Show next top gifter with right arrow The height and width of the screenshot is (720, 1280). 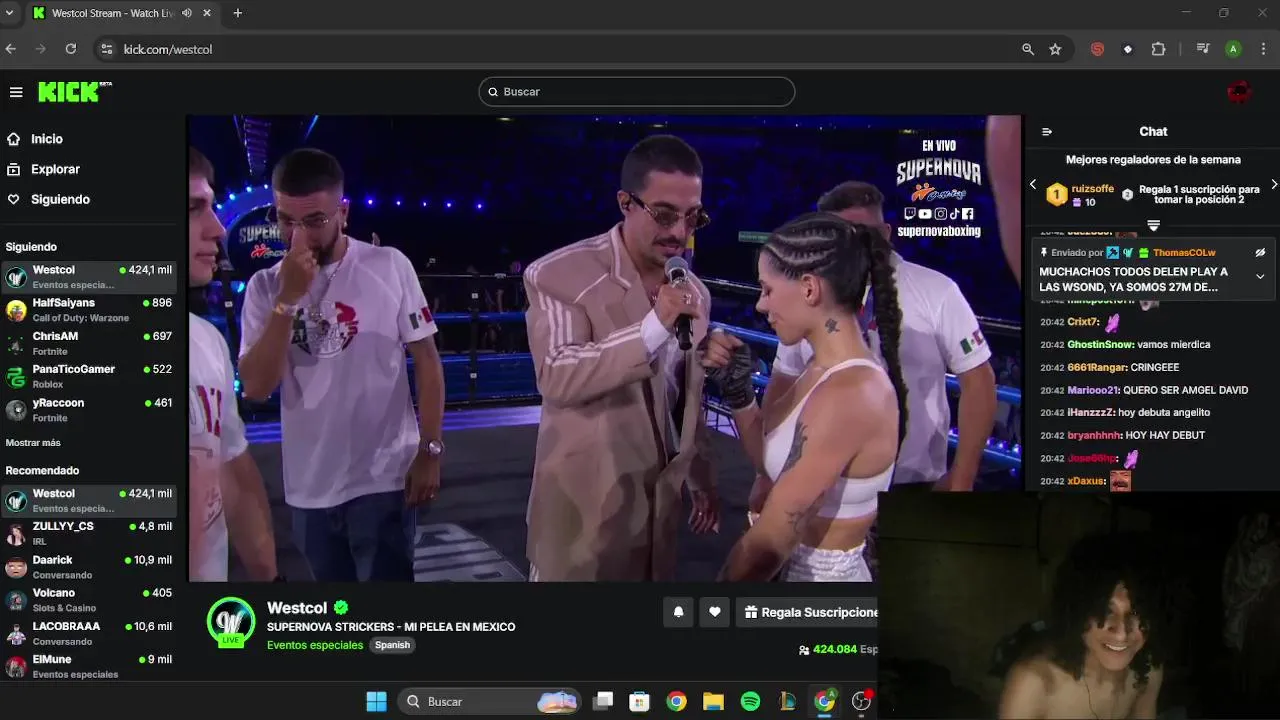(1273, 185)
